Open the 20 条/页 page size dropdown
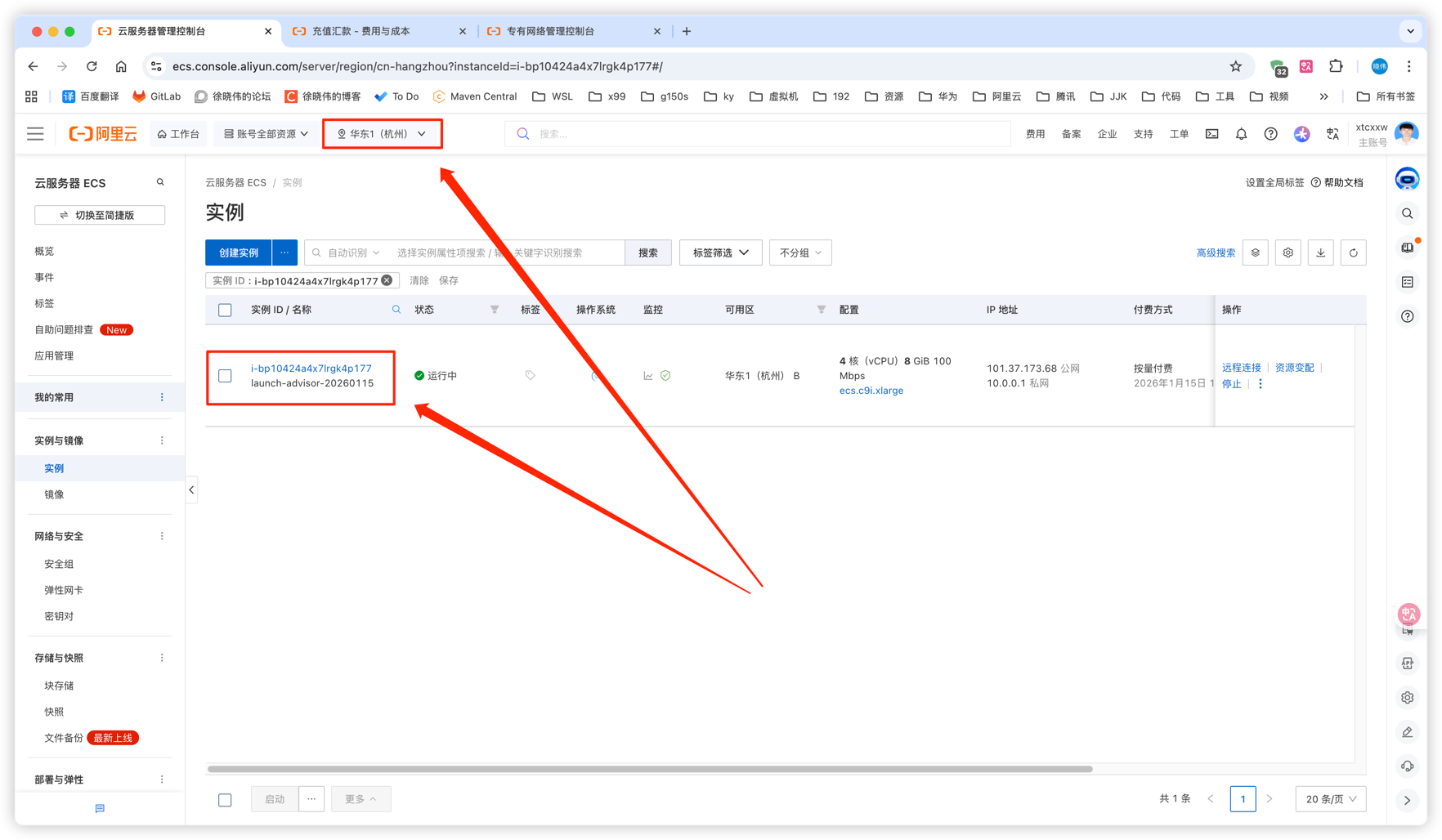 pos(1330,799)
